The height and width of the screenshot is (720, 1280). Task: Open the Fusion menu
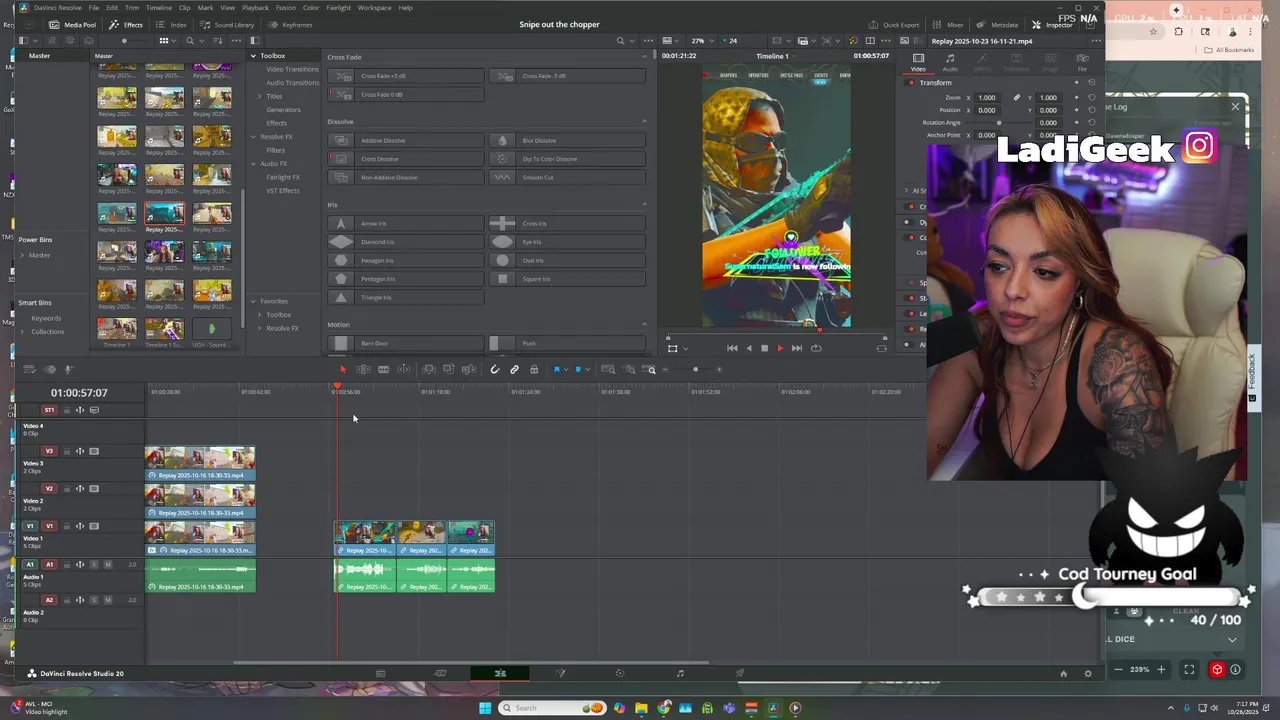(x=286, y=7)
